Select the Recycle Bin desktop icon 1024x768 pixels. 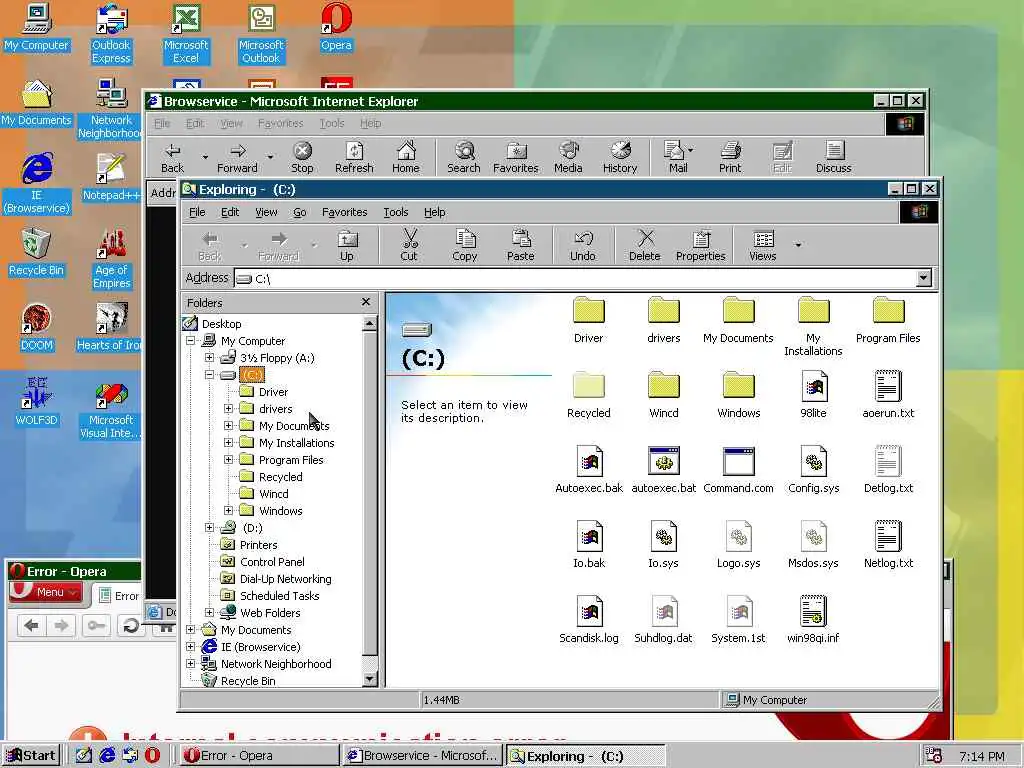[x=36, y=253]
